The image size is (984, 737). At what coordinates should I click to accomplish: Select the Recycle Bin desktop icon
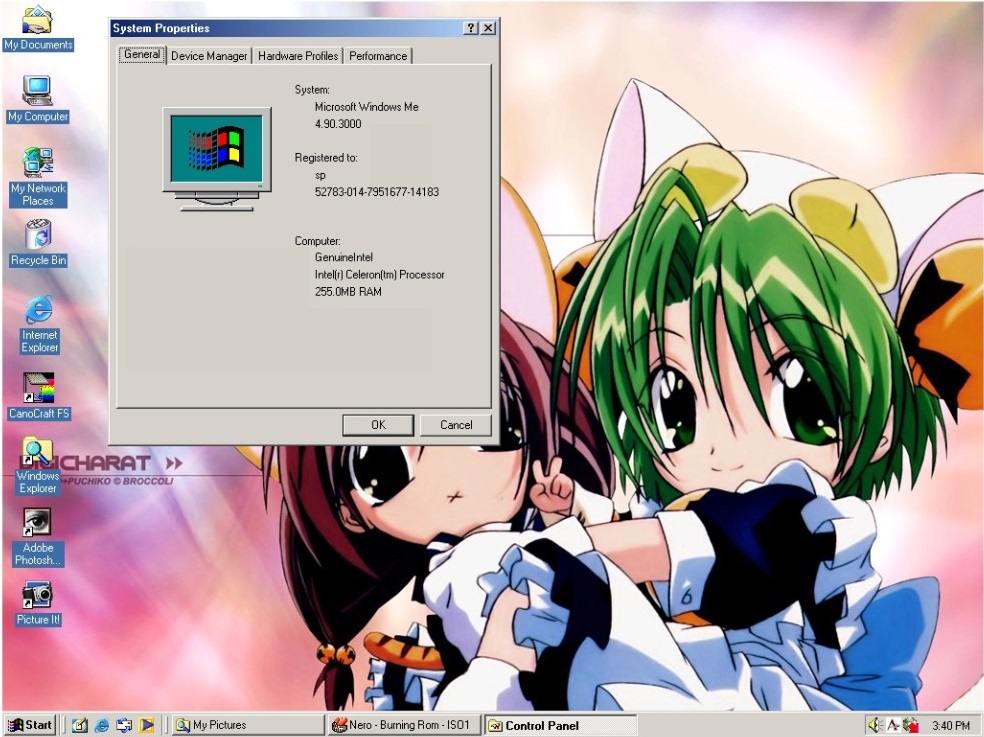click(x=38, y=243)
